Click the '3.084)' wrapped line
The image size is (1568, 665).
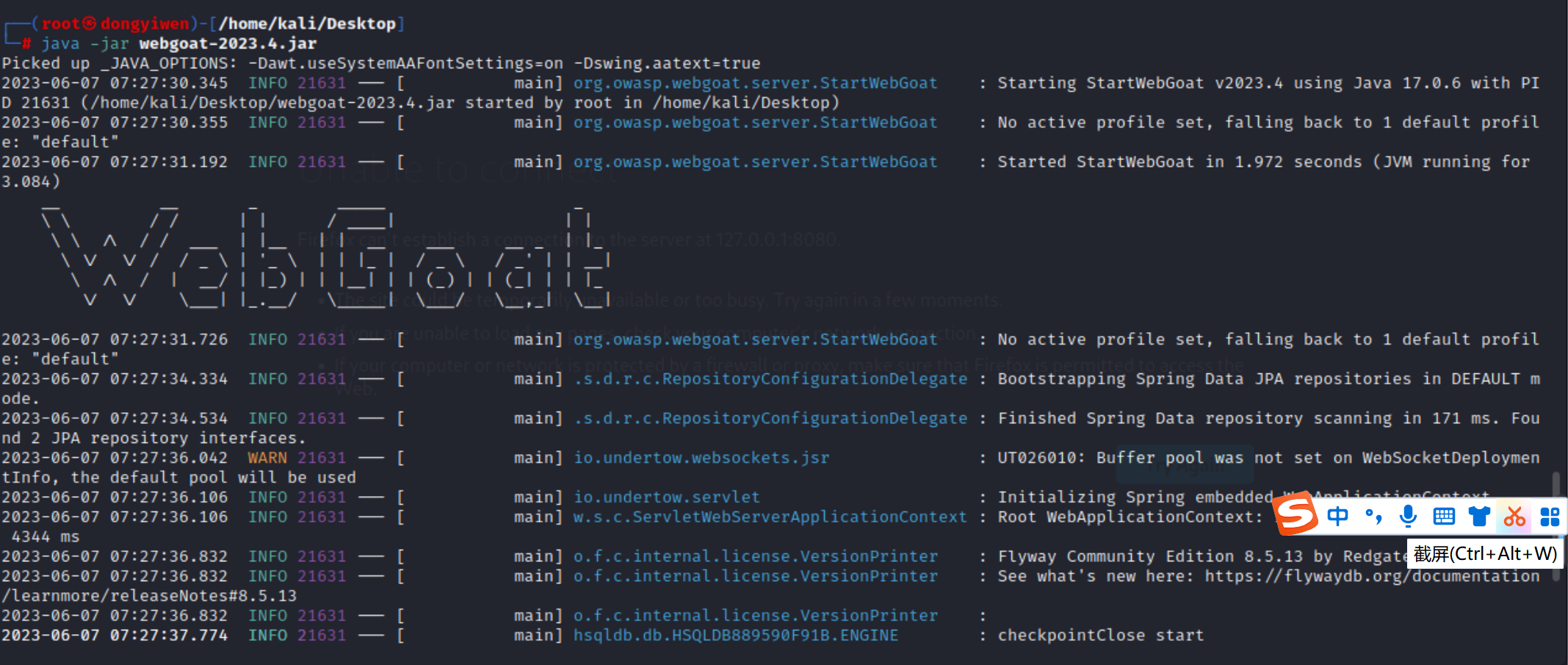31,181
